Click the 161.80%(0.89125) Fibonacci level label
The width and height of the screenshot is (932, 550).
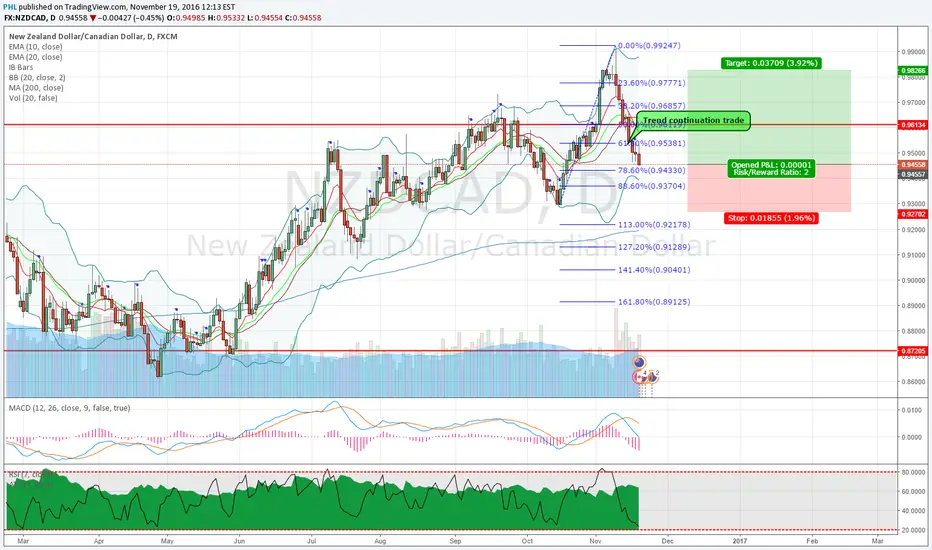pos(654,302)
